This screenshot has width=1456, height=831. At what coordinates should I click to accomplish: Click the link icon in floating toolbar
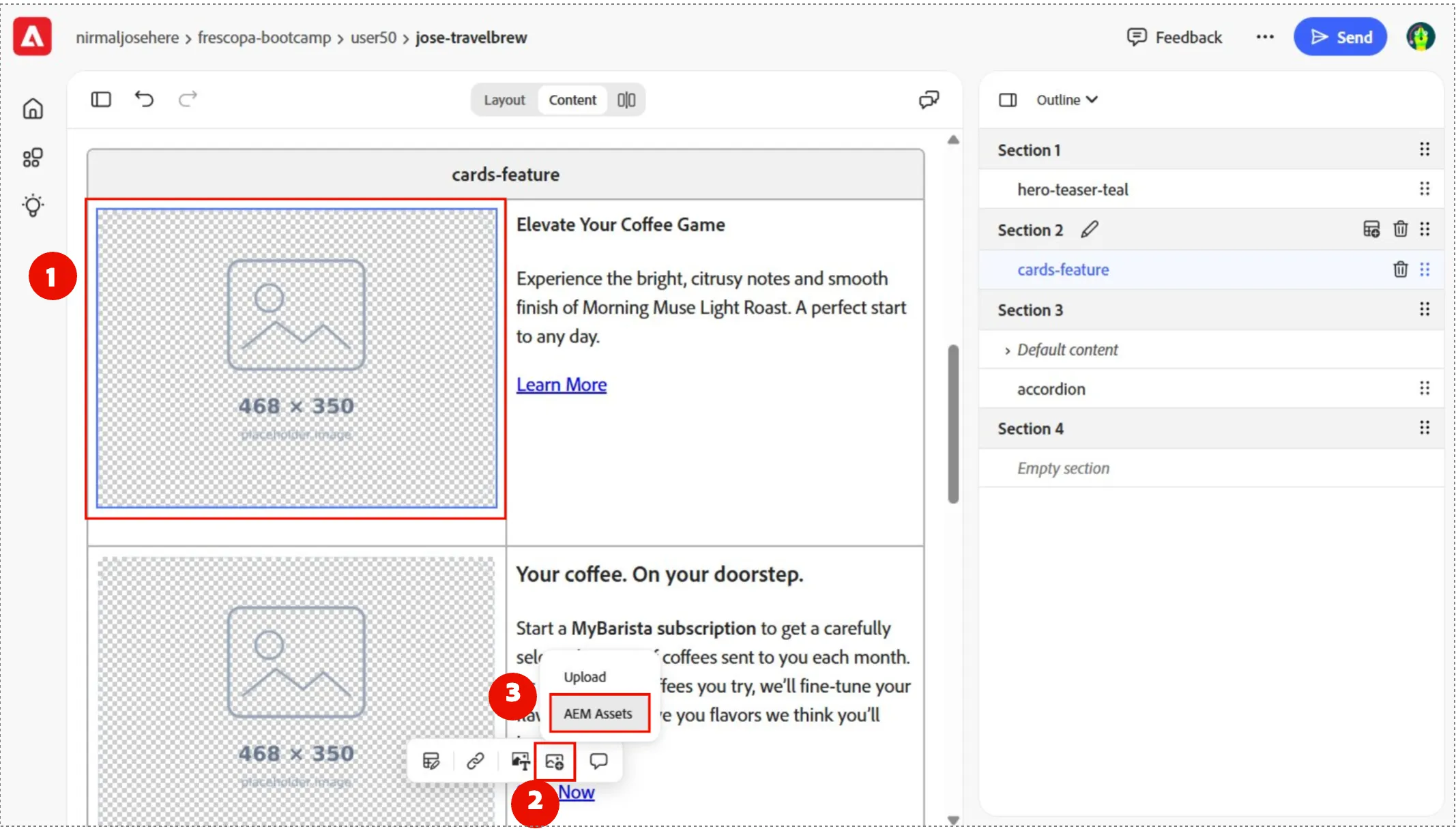pos(476,761)
